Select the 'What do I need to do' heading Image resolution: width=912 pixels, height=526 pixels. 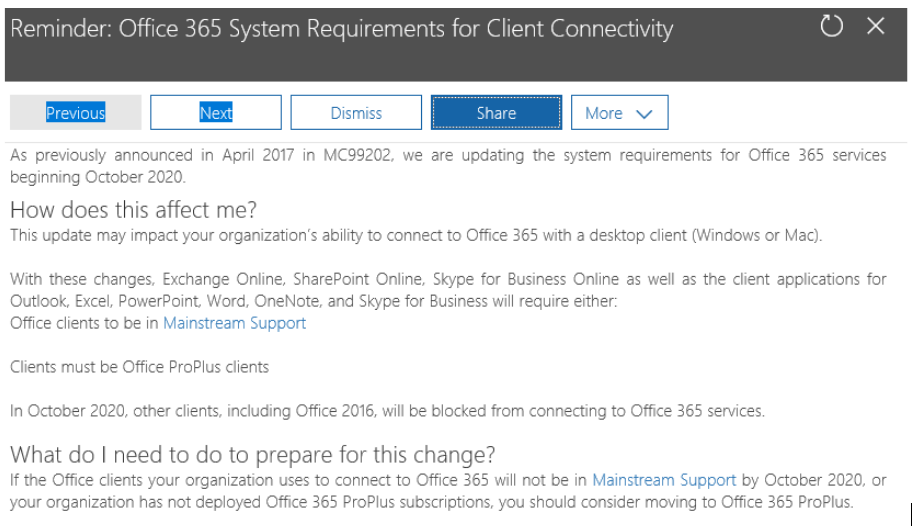click(252, 455)
